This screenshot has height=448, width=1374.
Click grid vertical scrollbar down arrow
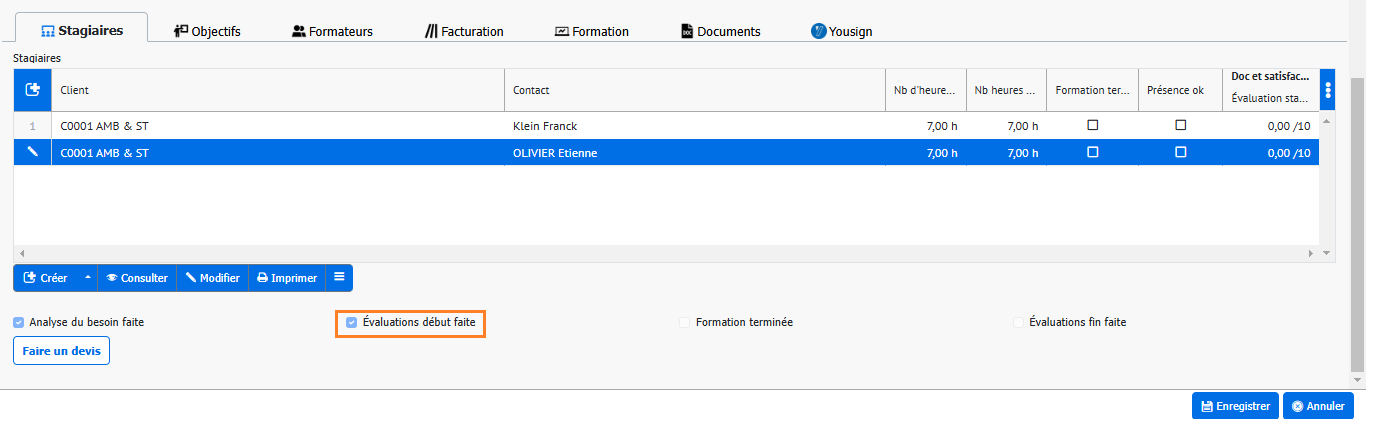(1327, 254)
